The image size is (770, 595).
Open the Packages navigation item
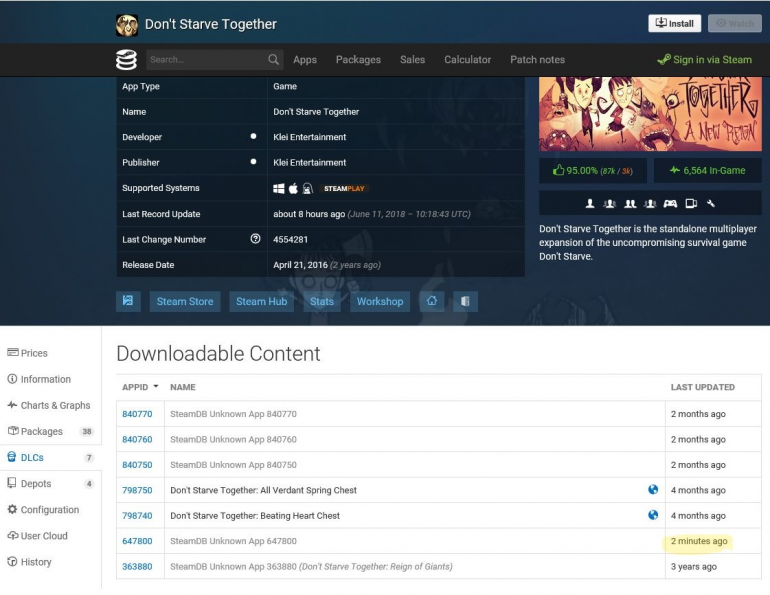(358, 60)
